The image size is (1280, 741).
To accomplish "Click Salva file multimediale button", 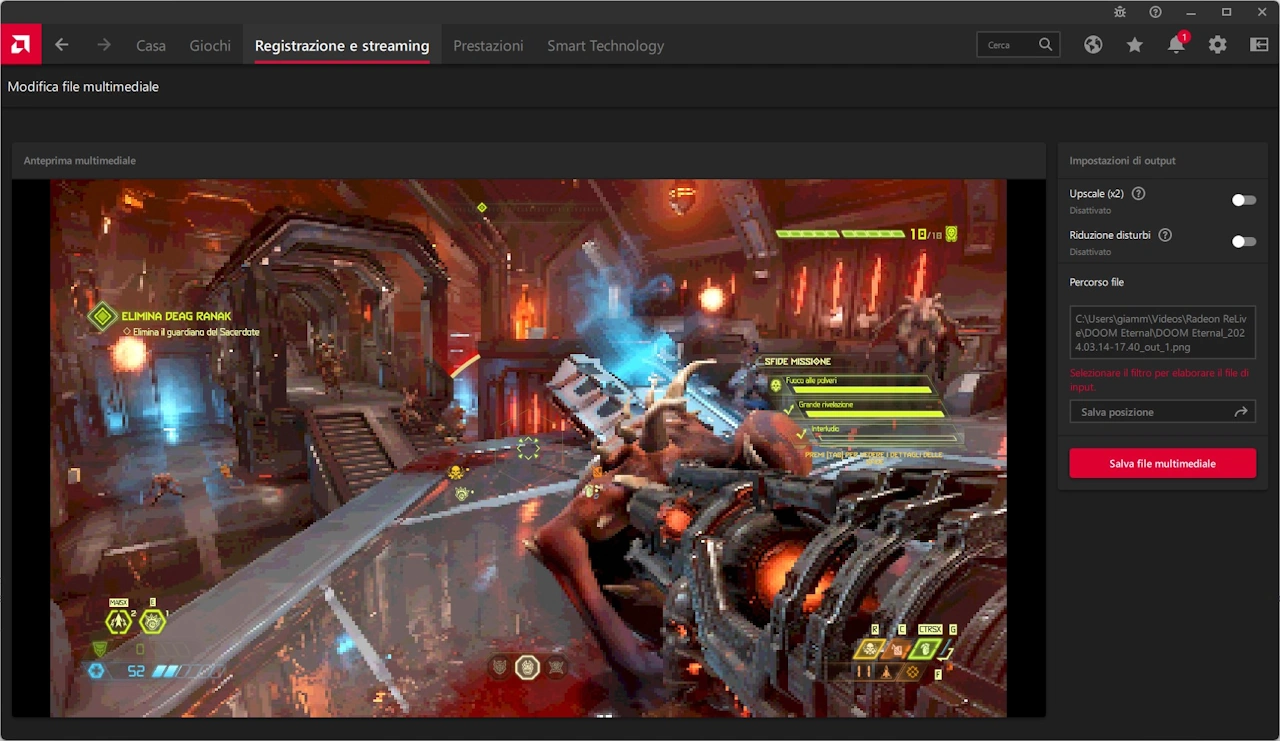I will [1162, 463].
